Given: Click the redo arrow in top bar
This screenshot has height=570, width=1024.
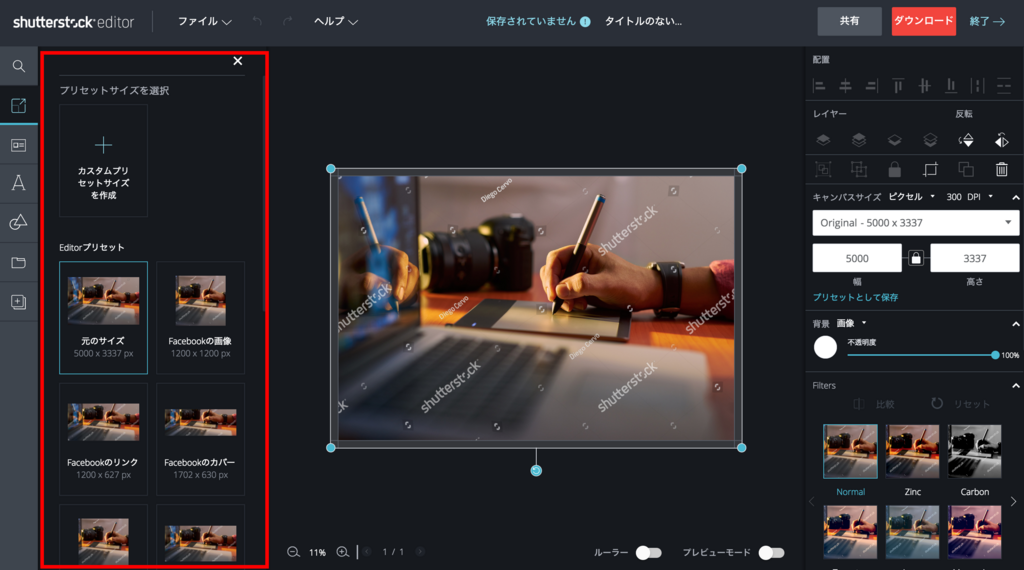Looking at the screenshot, I should (x=287, y=22).
